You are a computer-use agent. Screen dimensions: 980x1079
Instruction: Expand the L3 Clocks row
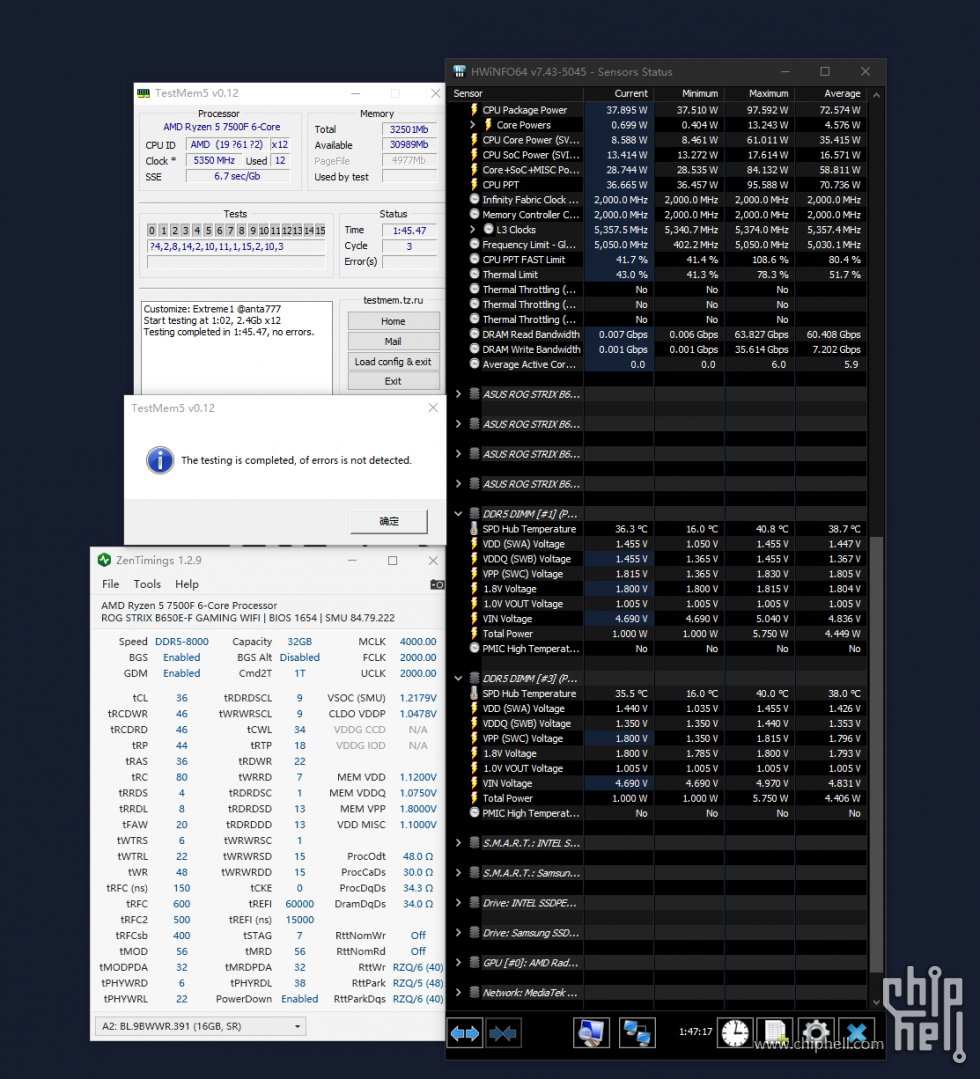coord(473,229)
